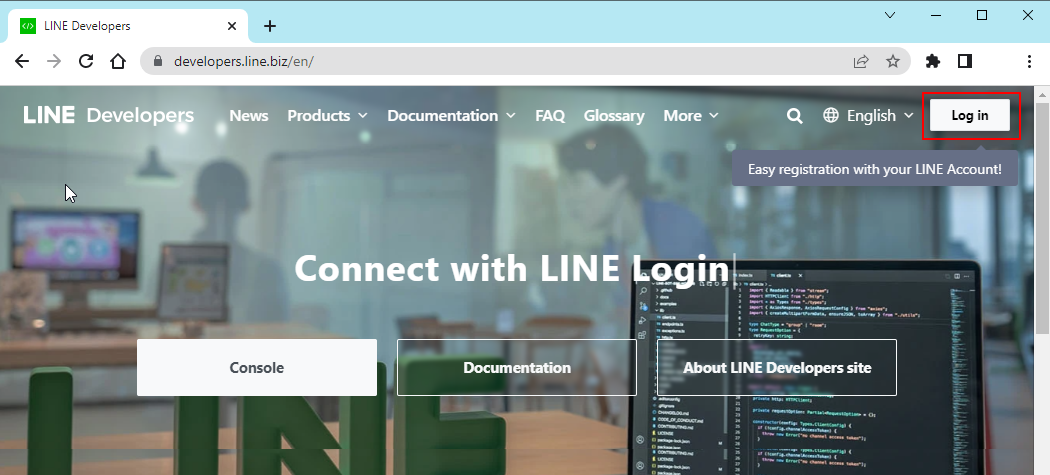Go to the FAQ page
1050x475 pixels.
[550, 116]
